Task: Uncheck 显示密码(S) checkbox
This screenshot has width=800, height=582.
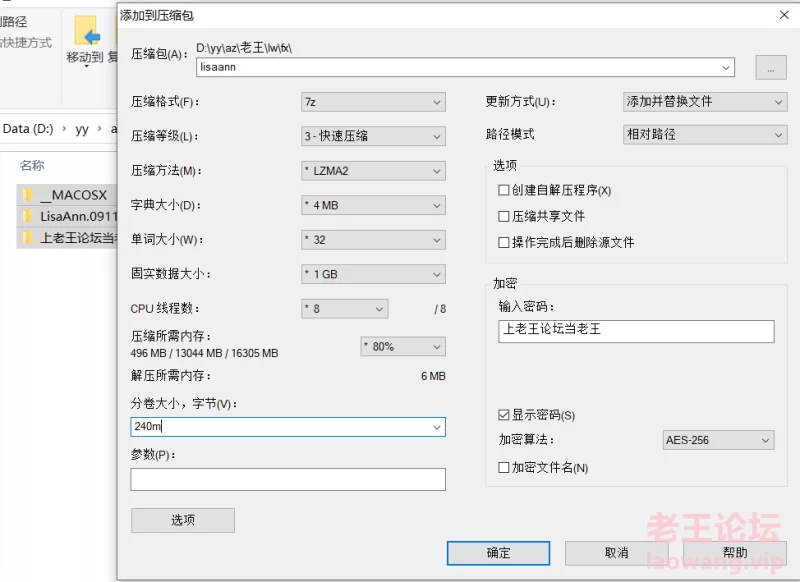Action: point(504,415)
